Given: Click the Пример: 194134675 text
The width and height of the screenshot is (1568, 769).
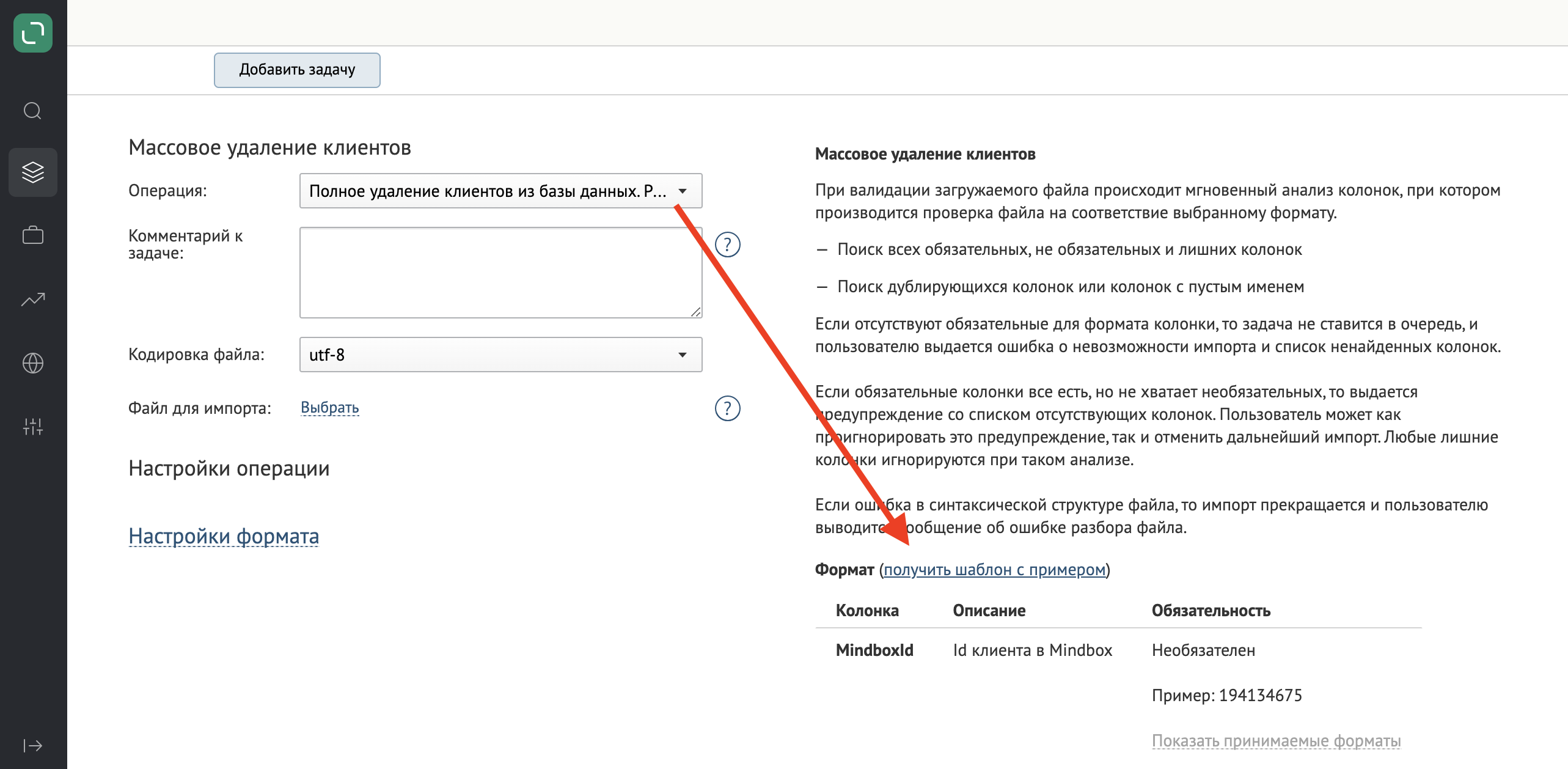Looking at the screenshot, I should [1226, 696].
